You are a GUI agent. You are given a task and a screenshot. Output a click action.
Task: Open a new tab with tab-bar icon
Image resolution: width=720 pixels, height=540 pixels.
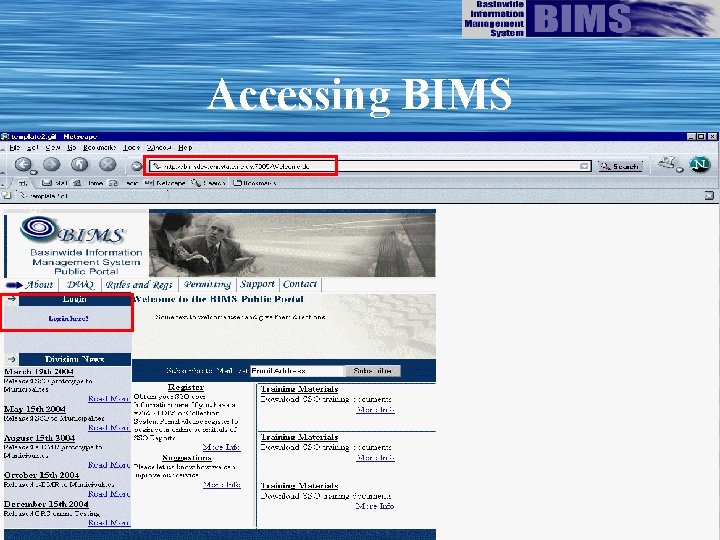click(x=6, y=196)
